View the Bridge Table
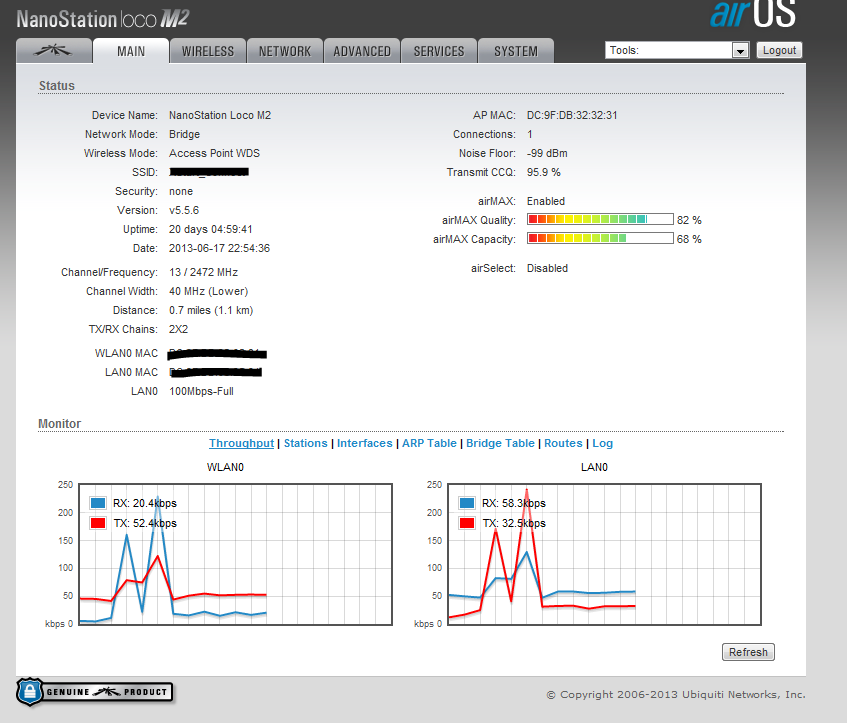847x723 pixels. (500, 443)
